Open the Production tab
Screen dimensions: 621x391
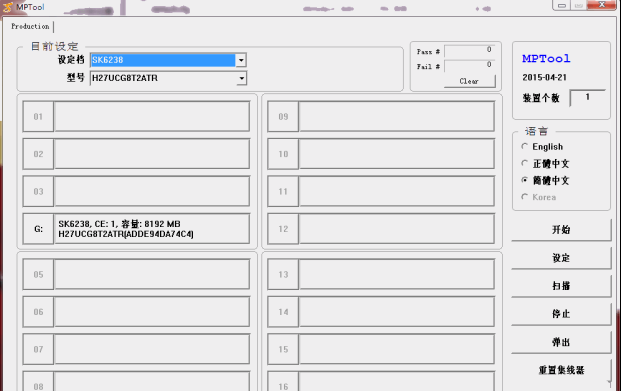point(30,27)
